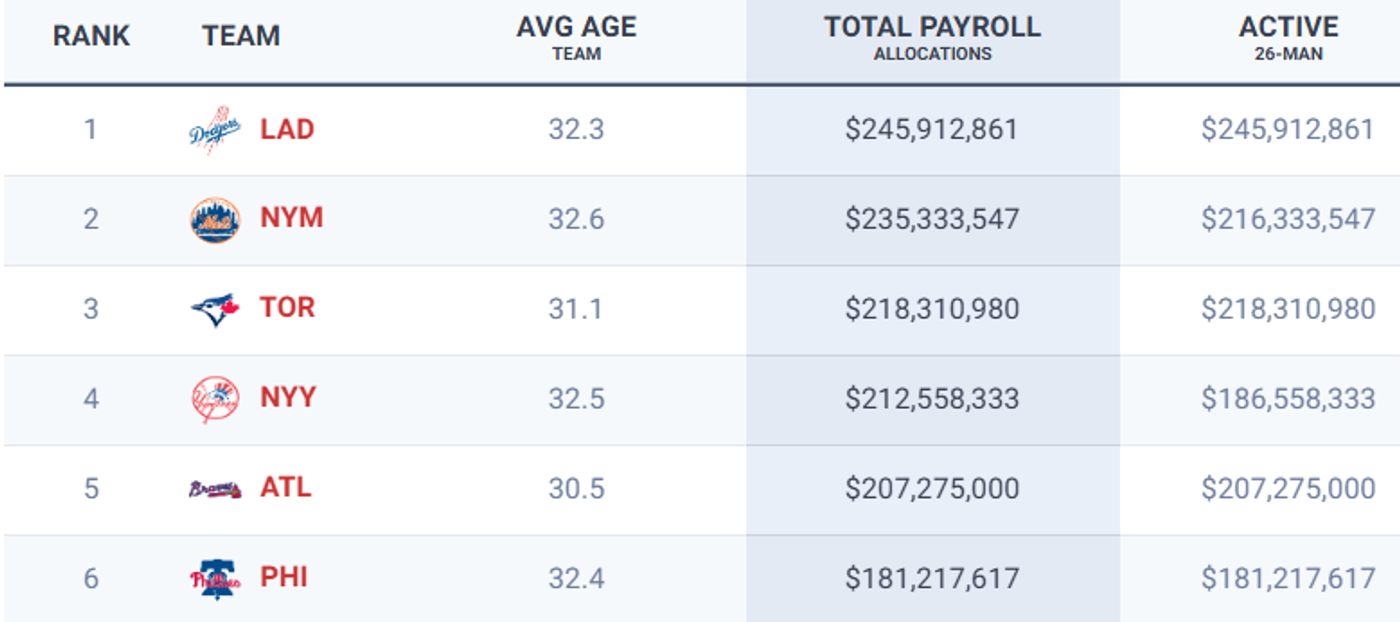The height and width of the screenshot is (622, 1400).
Task: Click the Braves team logo
Action: click(x=215, y=489)
